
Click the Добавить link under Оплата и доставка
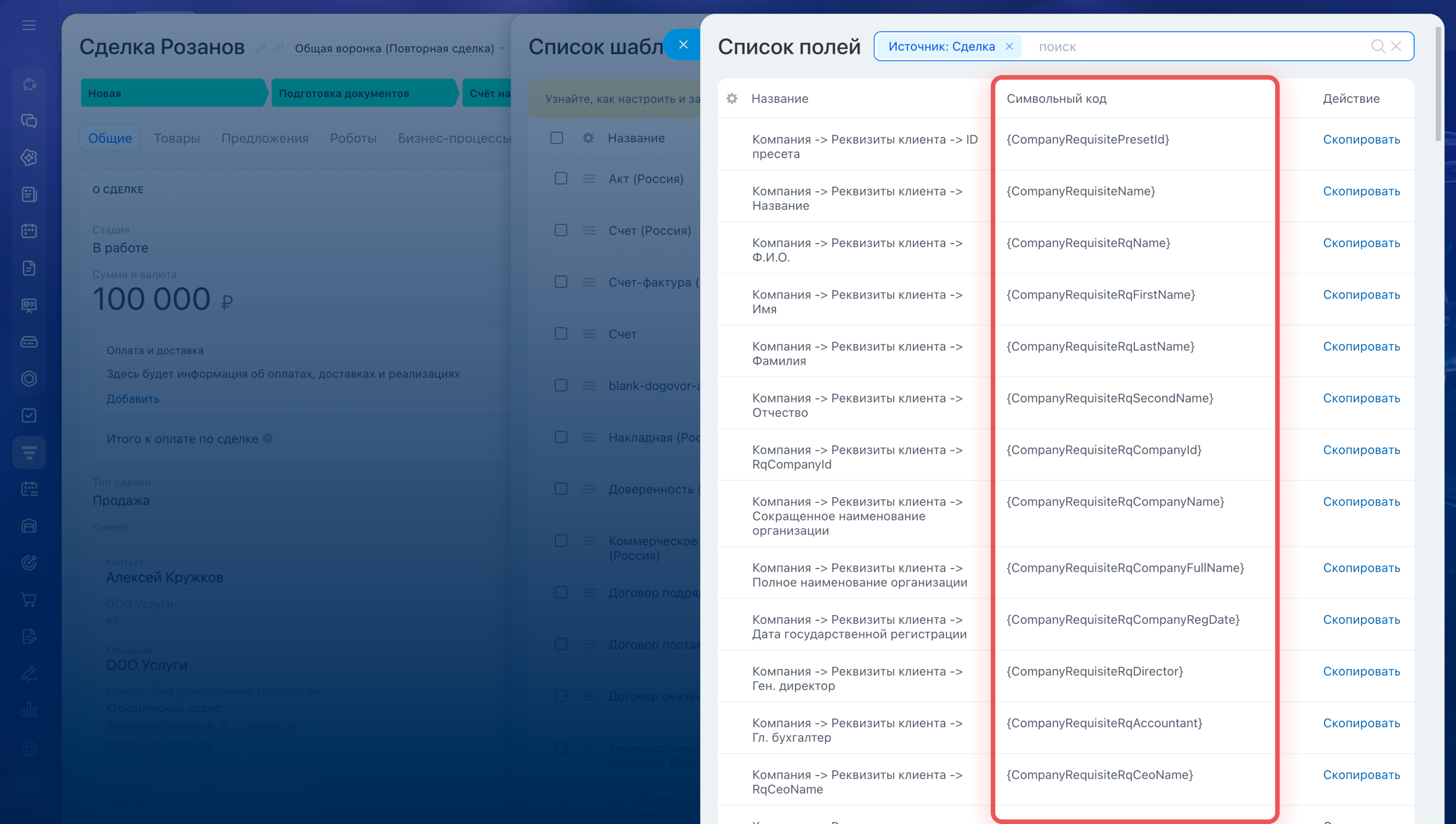click(133, 399)
